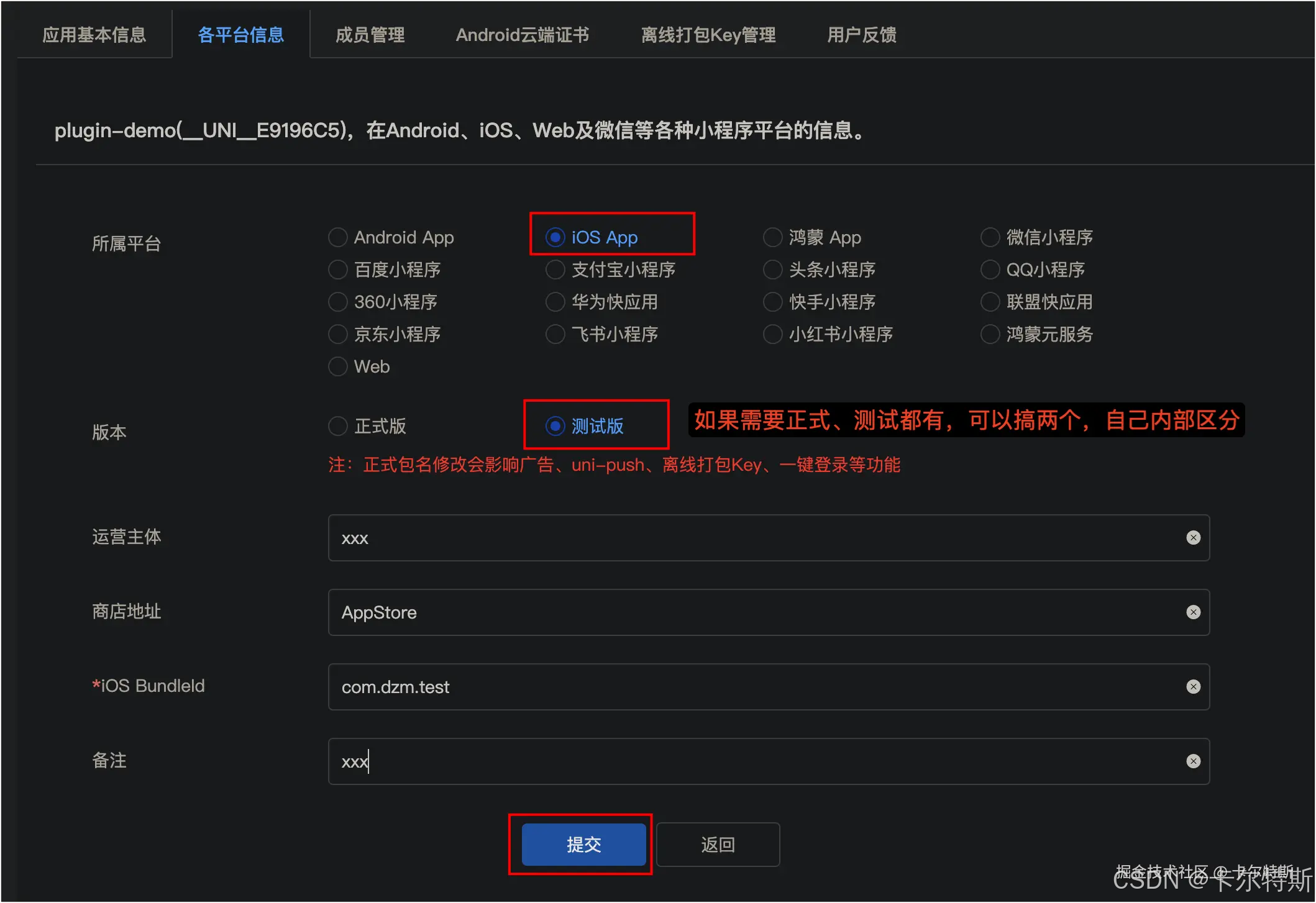1316x903 pixels.
Task: Pick the Web platform radio button
Action: pos(338,366)
